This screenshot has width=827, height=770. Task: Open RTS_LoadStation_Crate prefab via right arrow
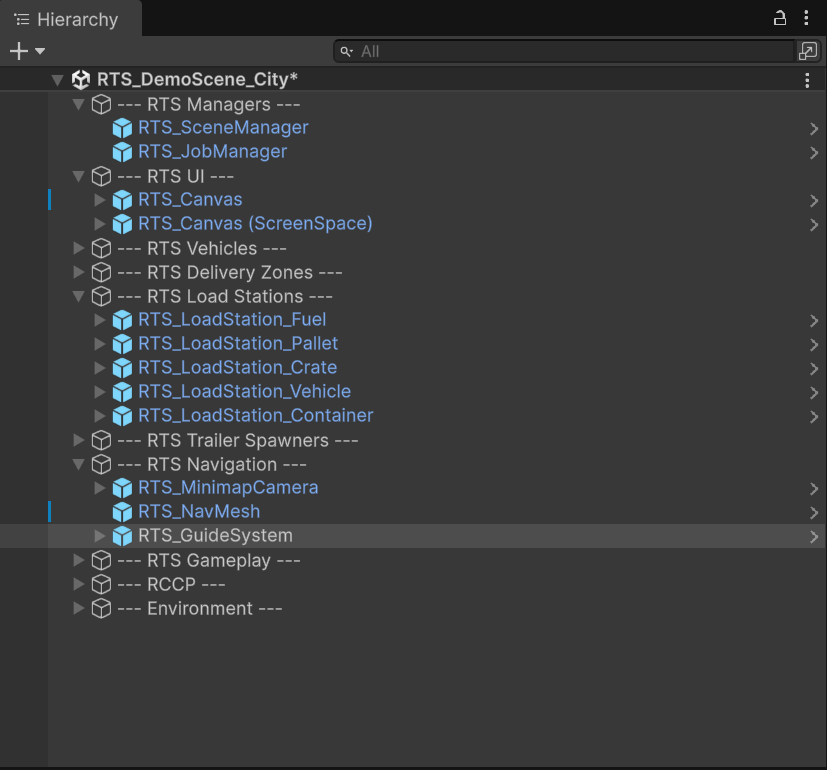[814, 369]
